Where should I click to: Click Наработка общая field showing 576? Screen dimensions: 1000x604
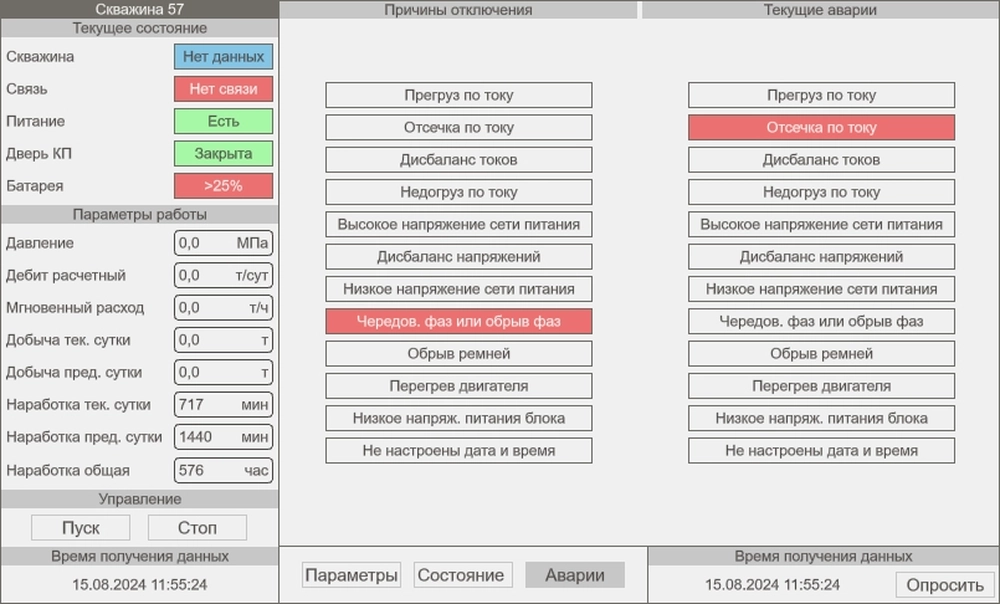223,470
